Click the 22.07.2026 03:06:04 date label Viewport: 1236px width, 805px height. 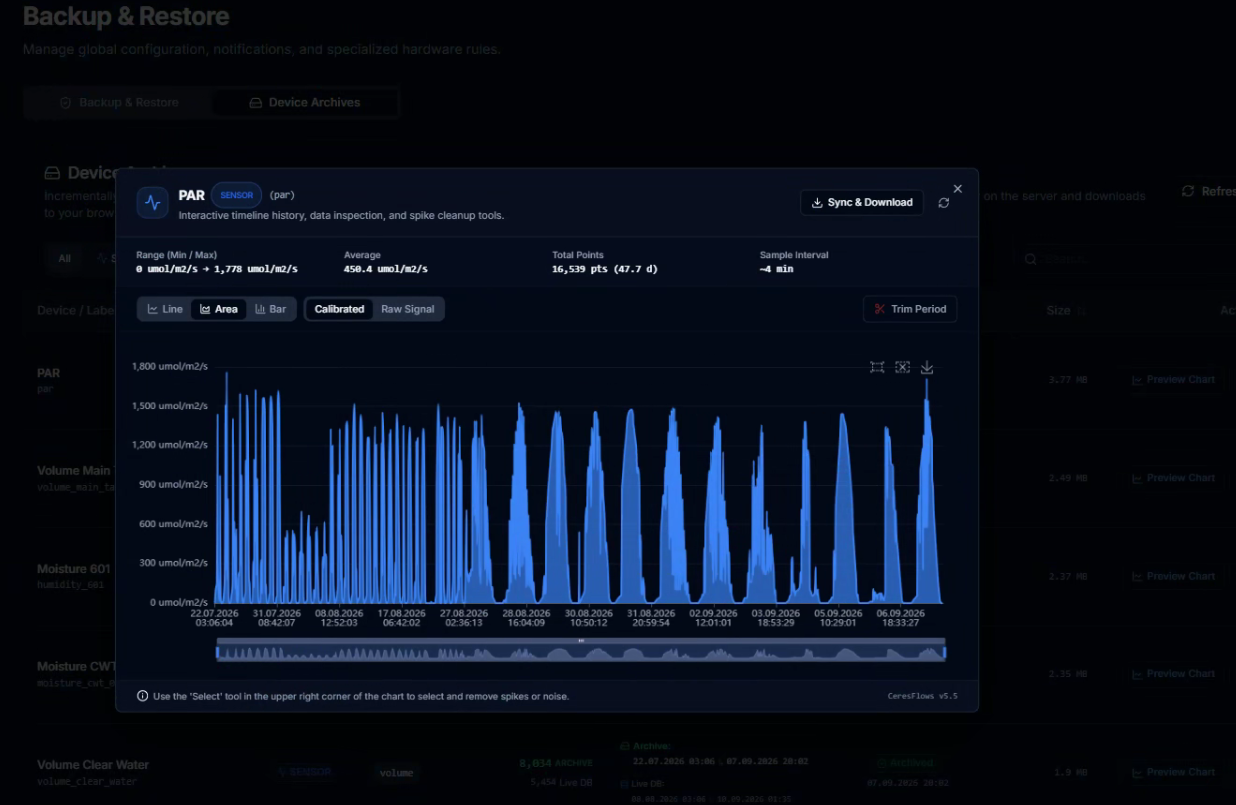click(x=215, y=618)
